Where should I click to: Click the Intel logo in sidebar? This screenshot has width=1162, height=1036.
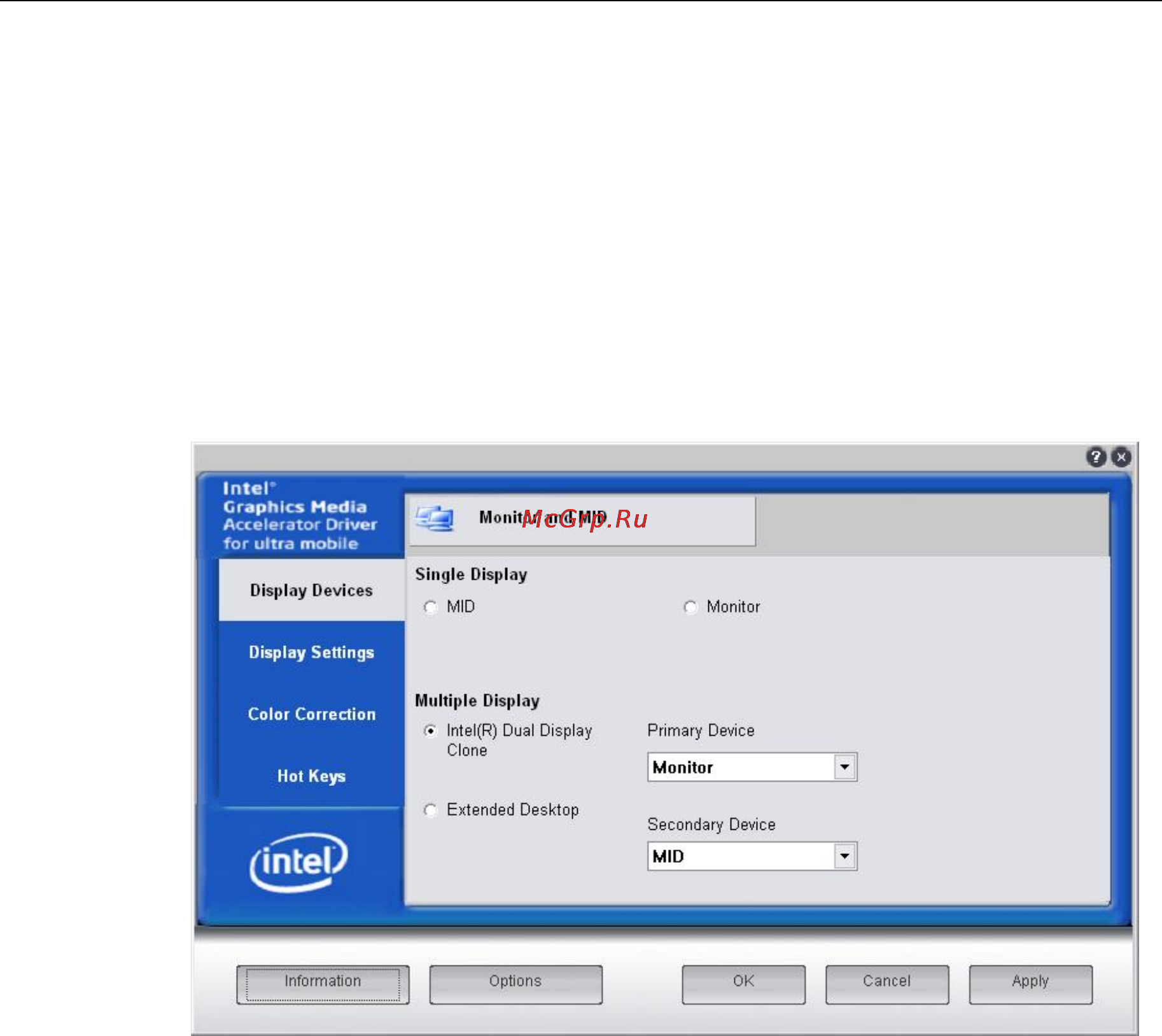[x=298, y=862]
